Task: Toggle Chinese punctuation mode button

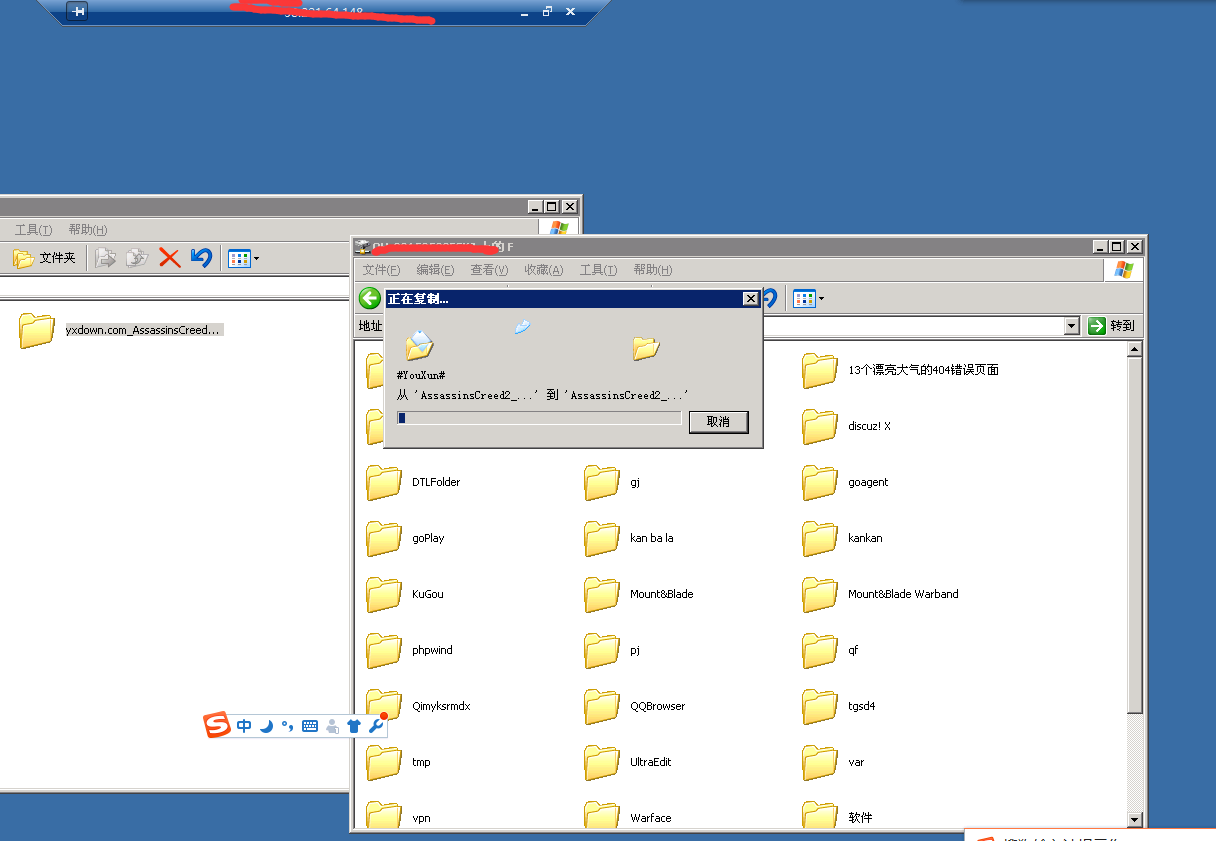Action: click(287, 726)
